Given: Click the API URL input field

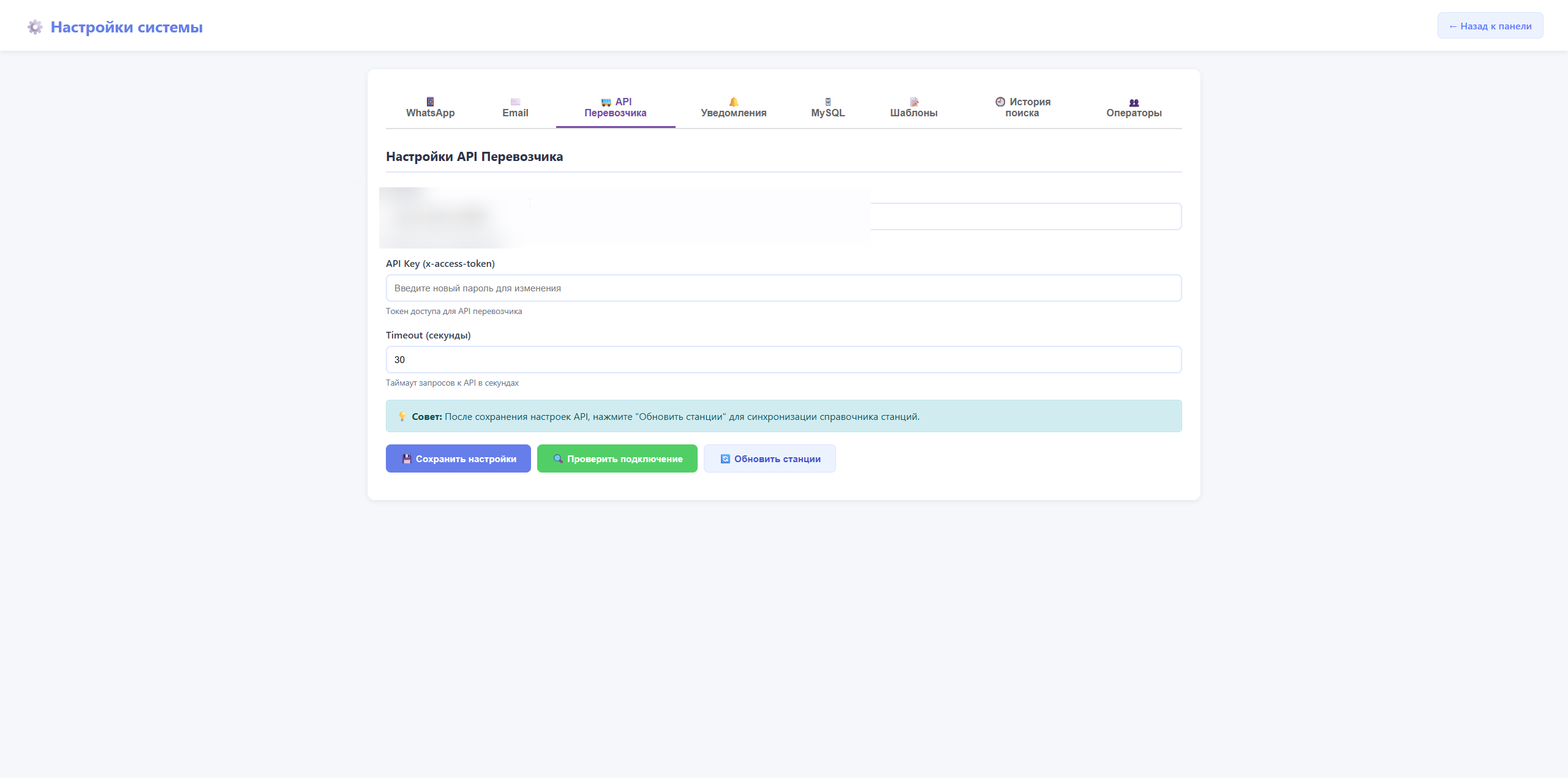Looking at the screenshot, I should (1025, 217).
